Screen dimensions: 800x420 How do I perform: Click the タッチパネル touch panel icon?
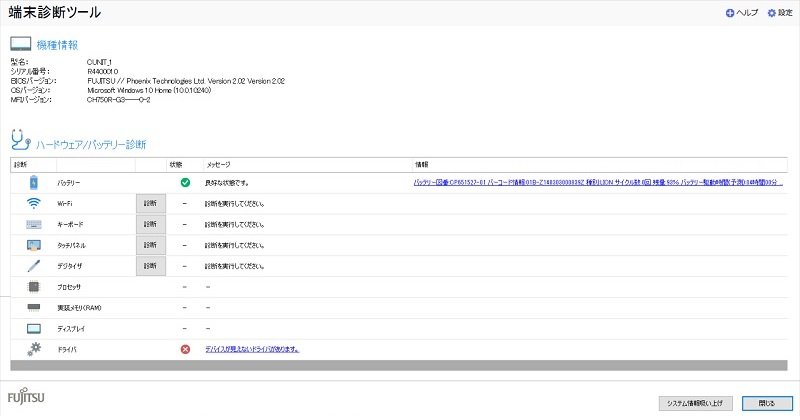point(34,245)
